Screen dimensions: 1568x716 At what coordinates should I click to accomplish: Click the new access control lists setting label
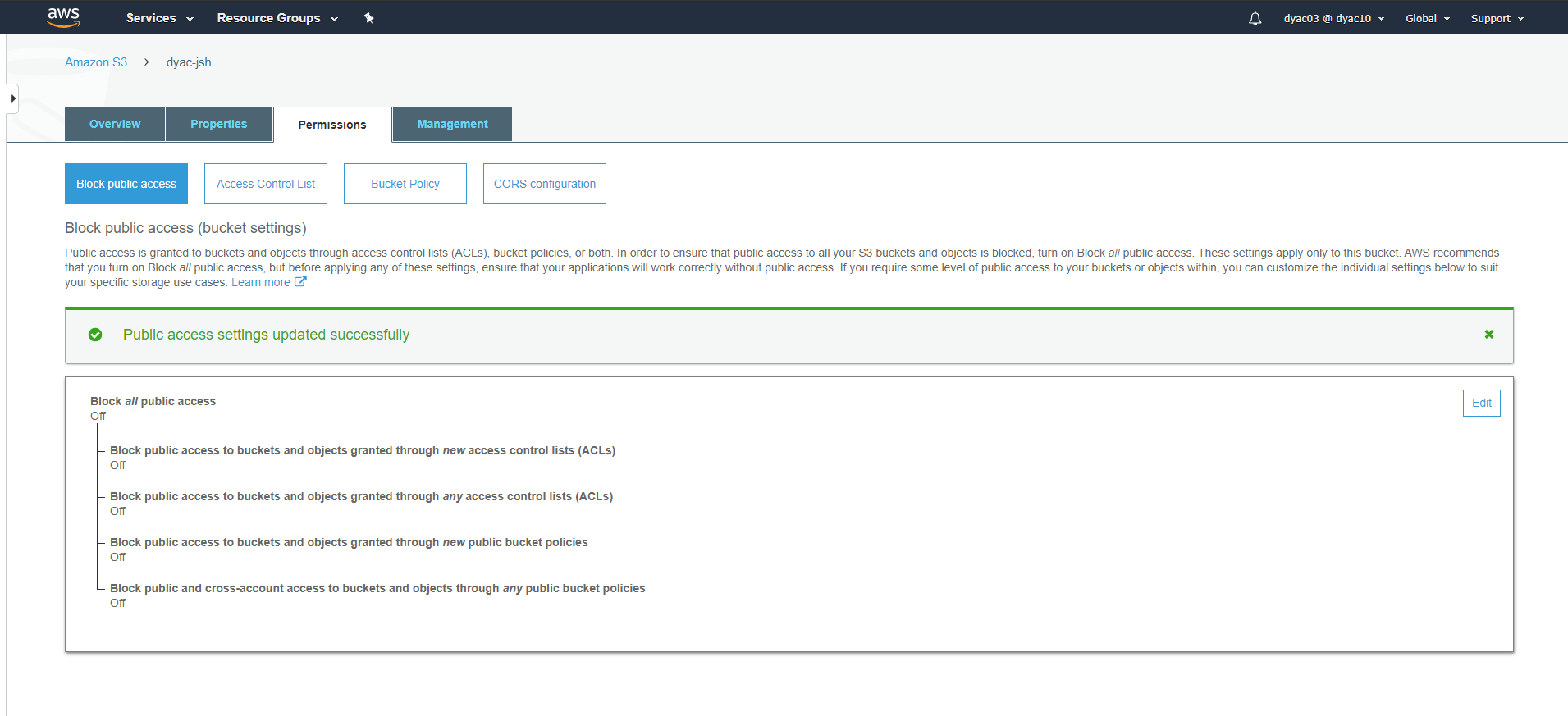363,450
